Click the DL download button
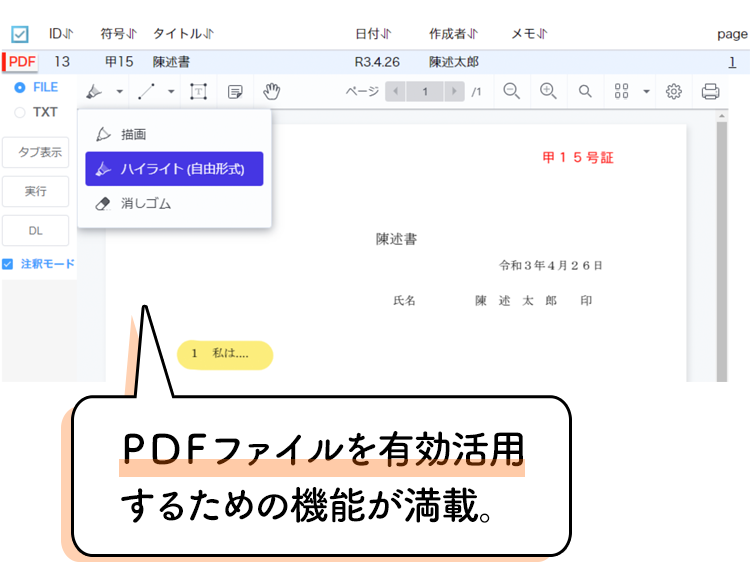 [35, 231]
